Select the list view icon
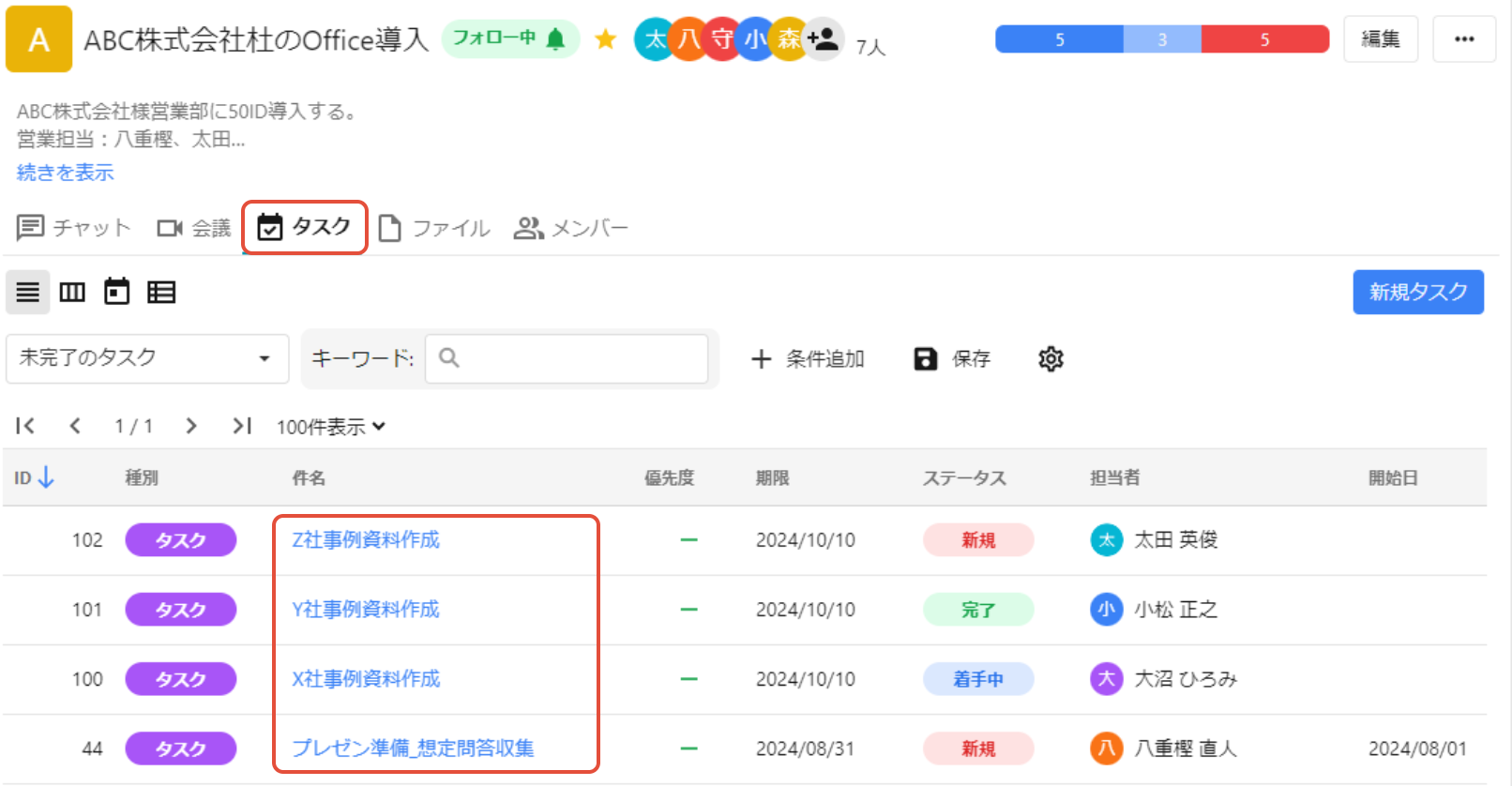 28,293
